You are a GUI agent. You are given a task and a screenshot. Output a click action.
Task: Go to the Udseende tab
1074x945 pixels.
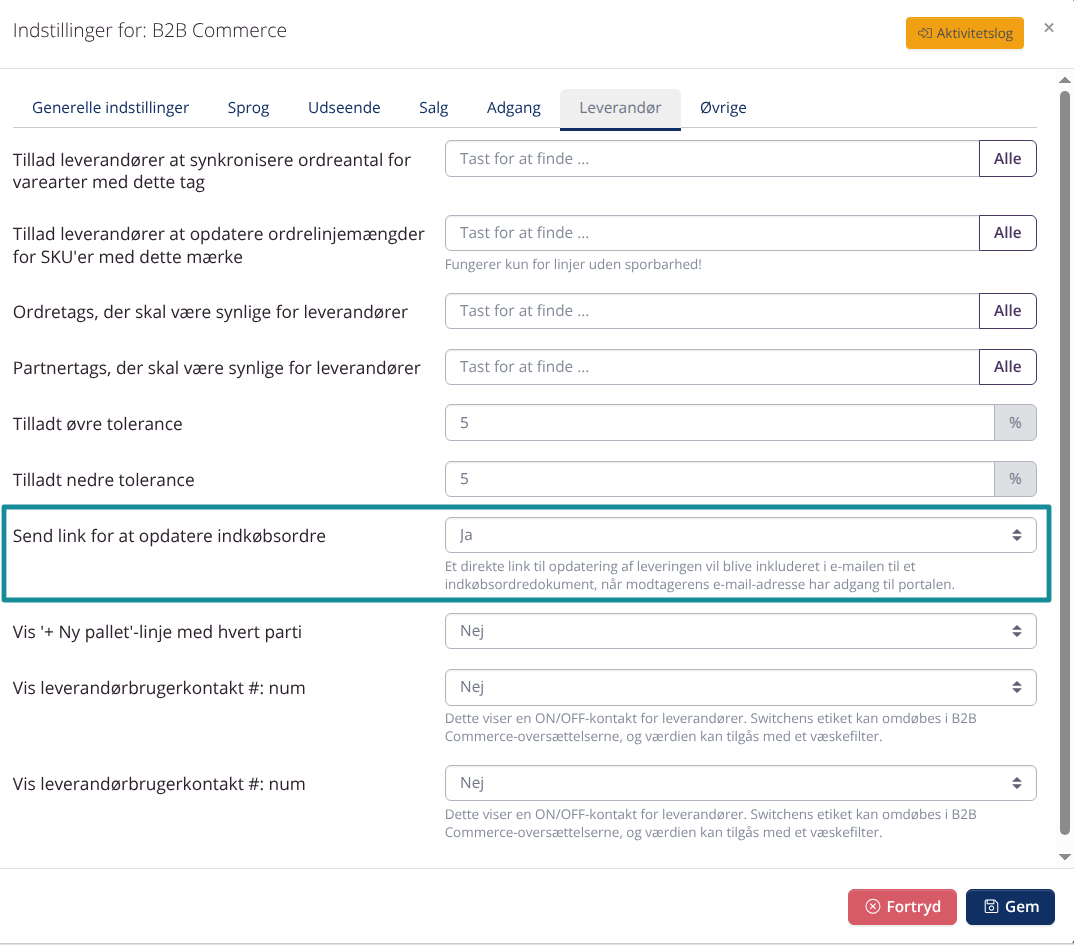344,108
